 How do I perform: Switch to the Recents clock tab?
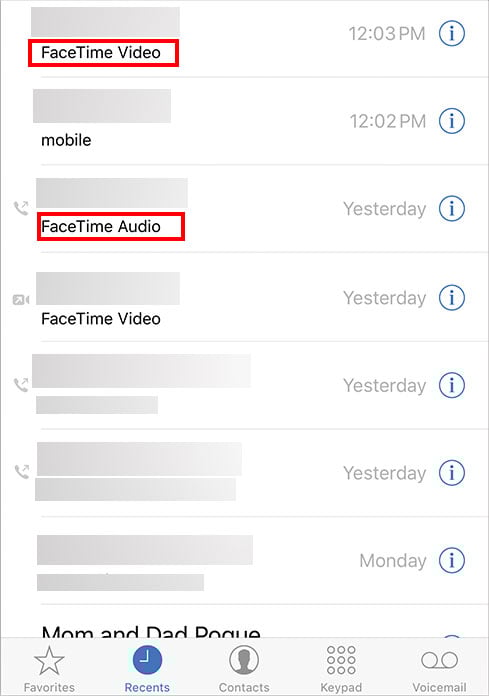pos(147,668)
